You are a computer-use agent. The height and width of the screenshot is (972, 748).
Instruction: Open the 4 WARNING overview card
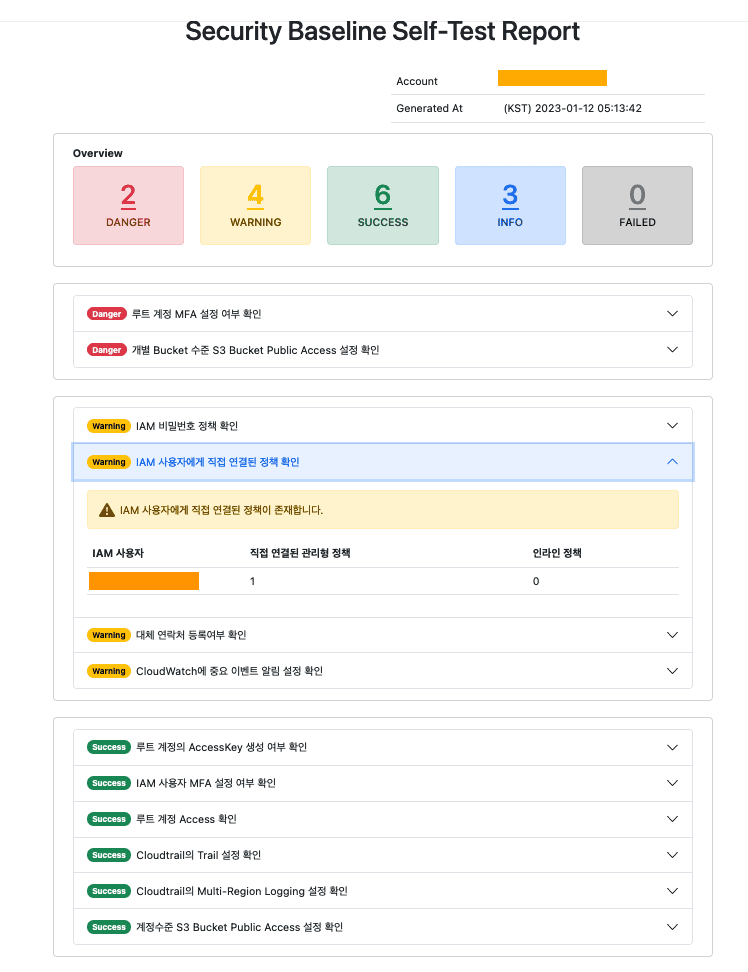coord(255,205)
